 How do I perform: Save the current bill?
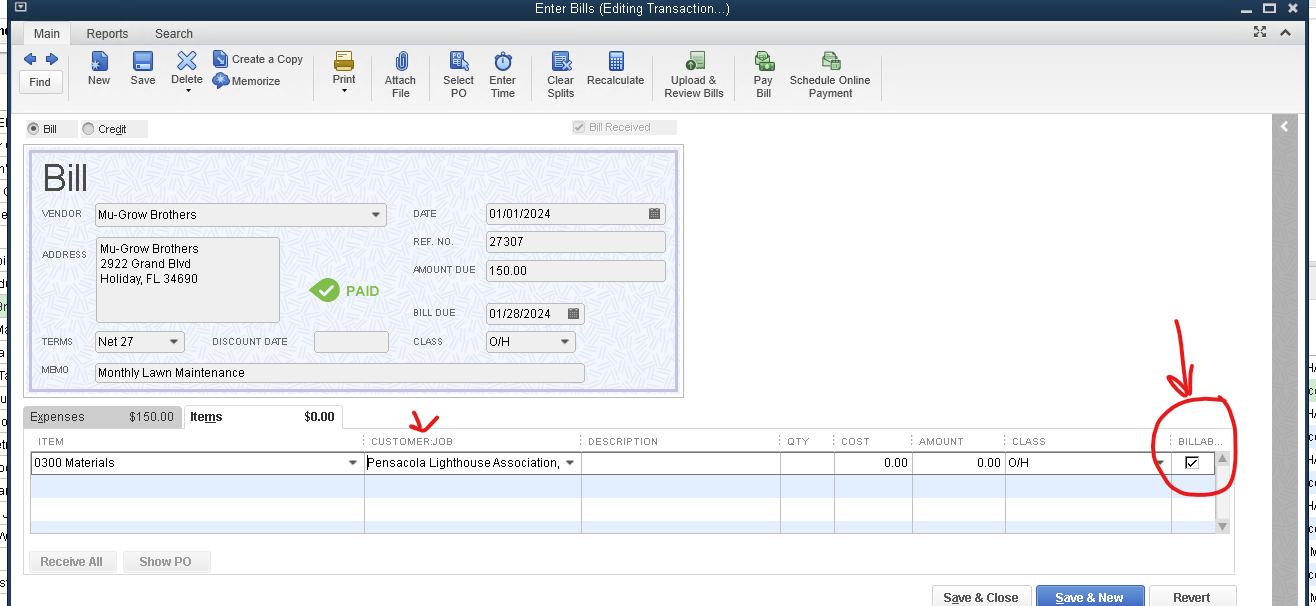coord(142,70)
